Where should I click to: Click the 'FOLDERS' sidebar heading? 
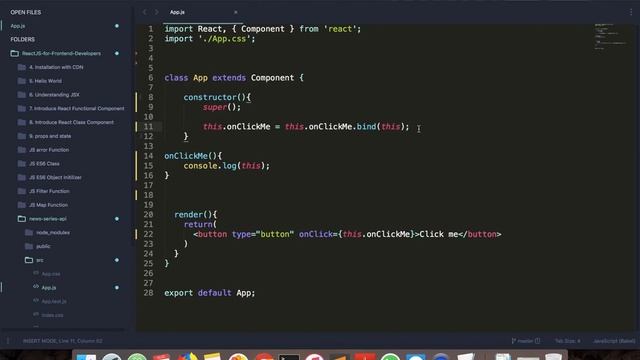[x=22, y=40]
